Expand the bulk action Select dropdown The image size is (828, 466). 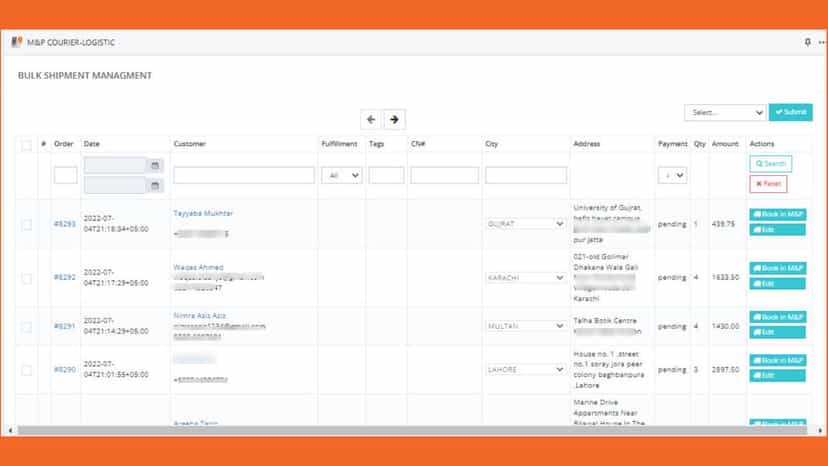tap(725, 113)
